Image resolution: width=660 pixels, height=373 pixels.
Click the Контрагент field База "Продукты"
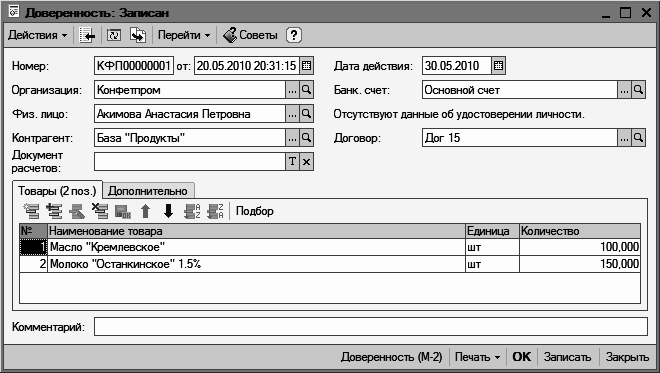tap(190, 138)
